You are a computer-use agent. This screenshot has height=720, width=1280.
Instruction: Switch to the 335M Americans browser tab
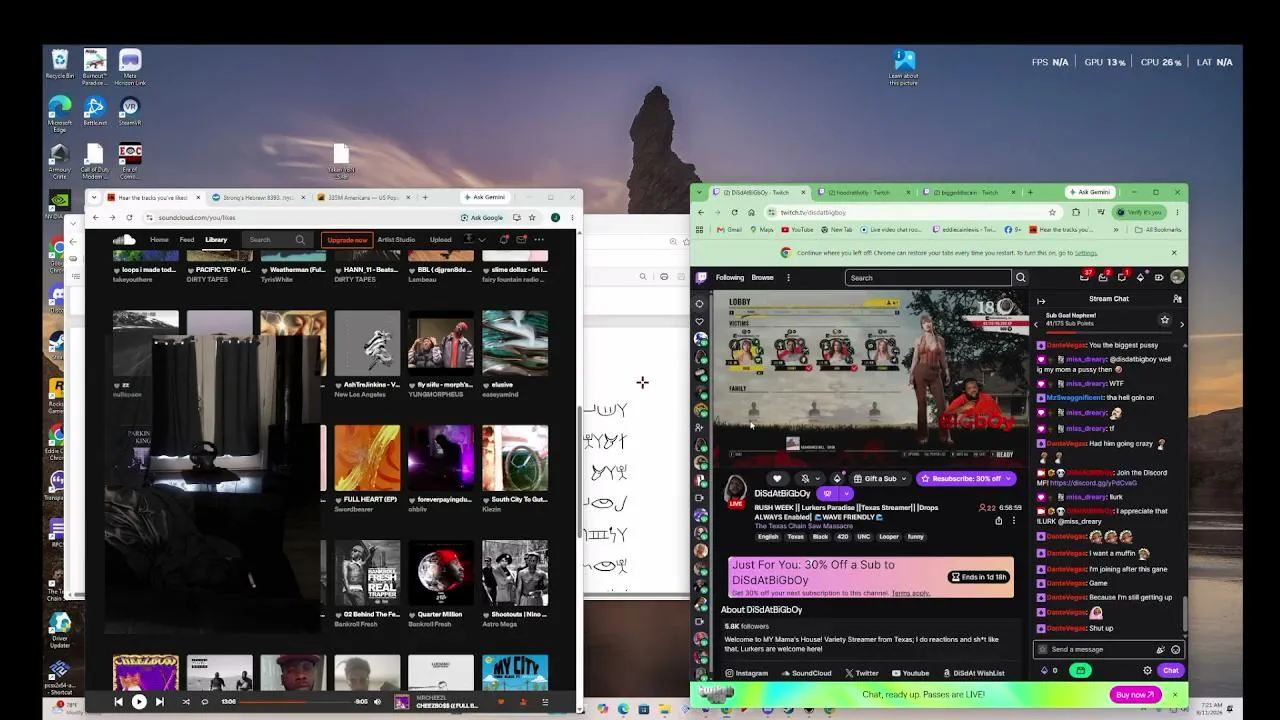point(363,198)
